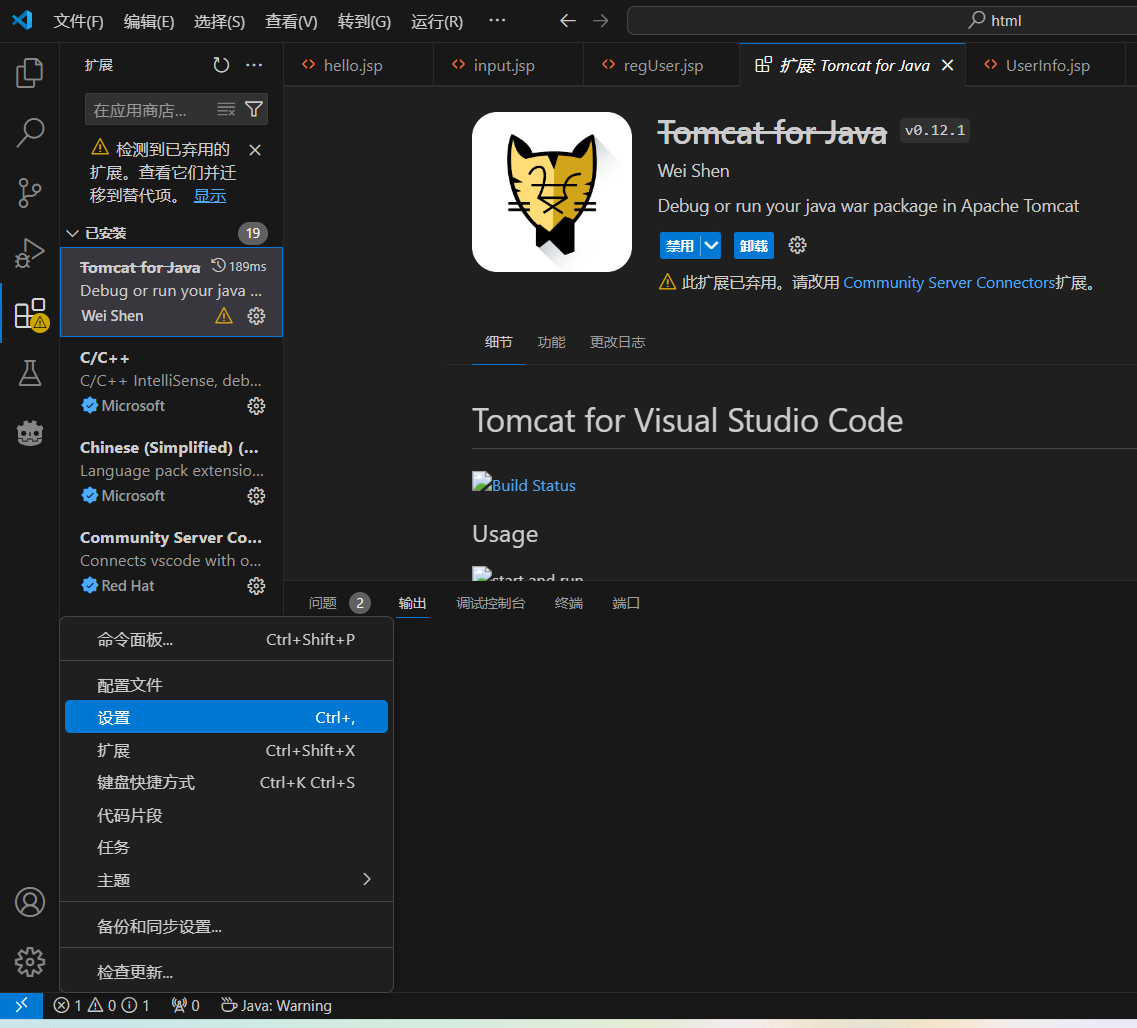Clear the extensions search results
The width and height of the screenshot is (1137, 1028).
click(x=226, y=109)
